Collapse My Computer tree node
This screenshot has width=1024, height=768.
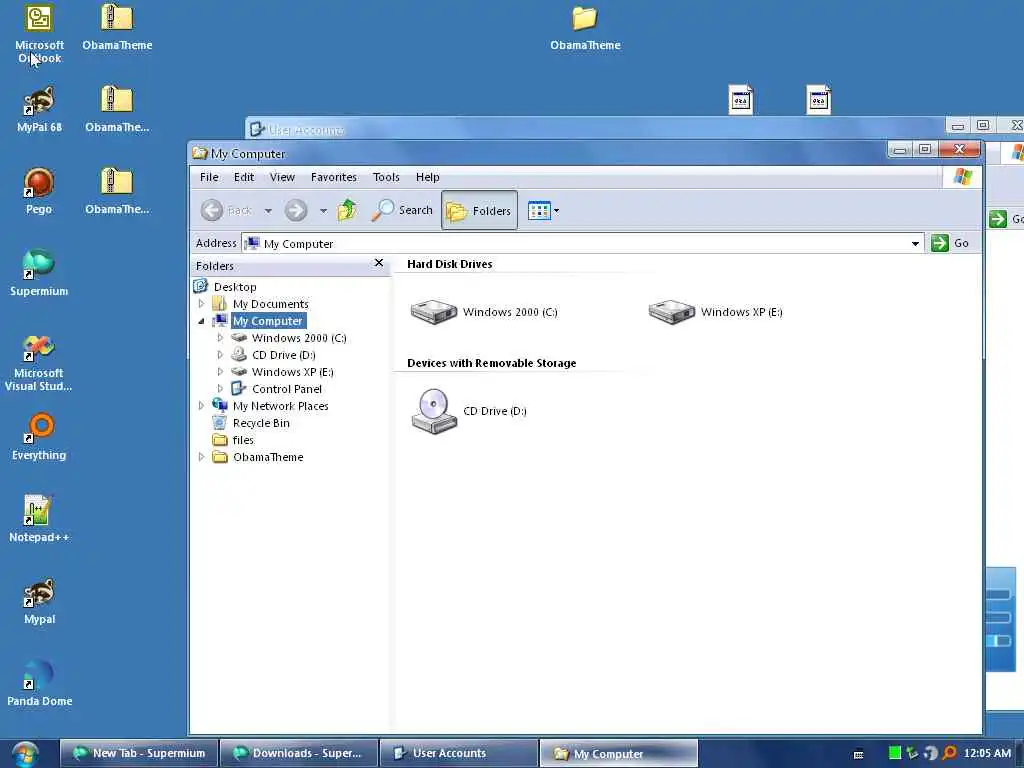(x=201, y=321)
